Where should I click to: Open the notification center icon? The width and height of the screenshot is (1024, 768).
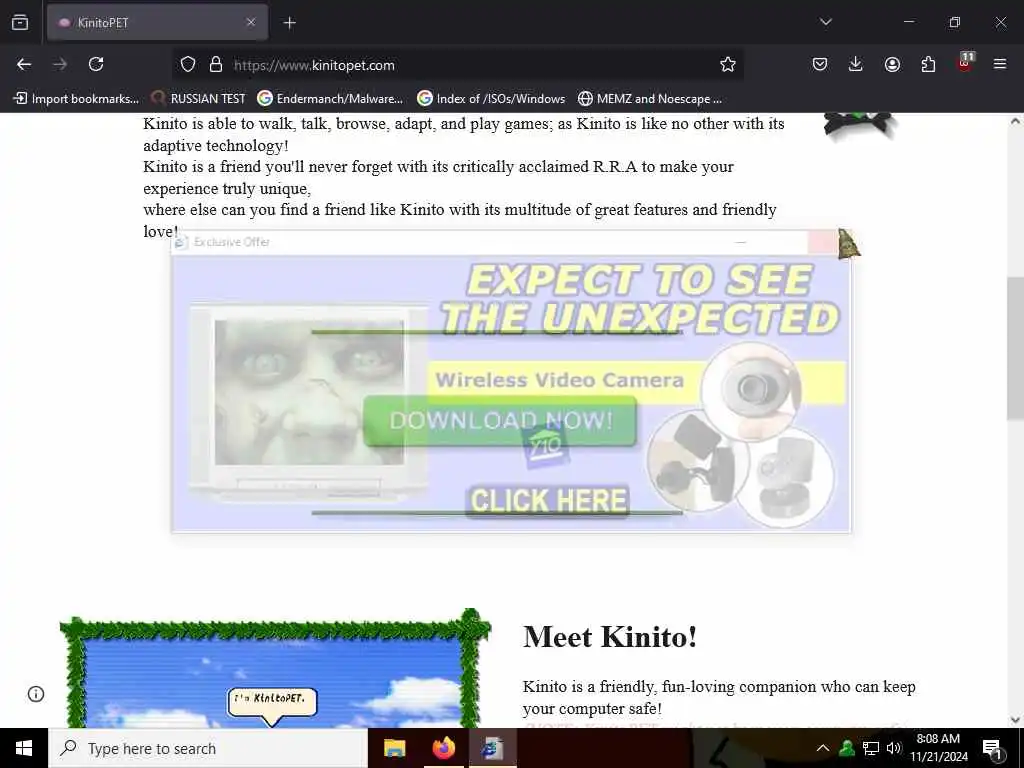point(993,749)
